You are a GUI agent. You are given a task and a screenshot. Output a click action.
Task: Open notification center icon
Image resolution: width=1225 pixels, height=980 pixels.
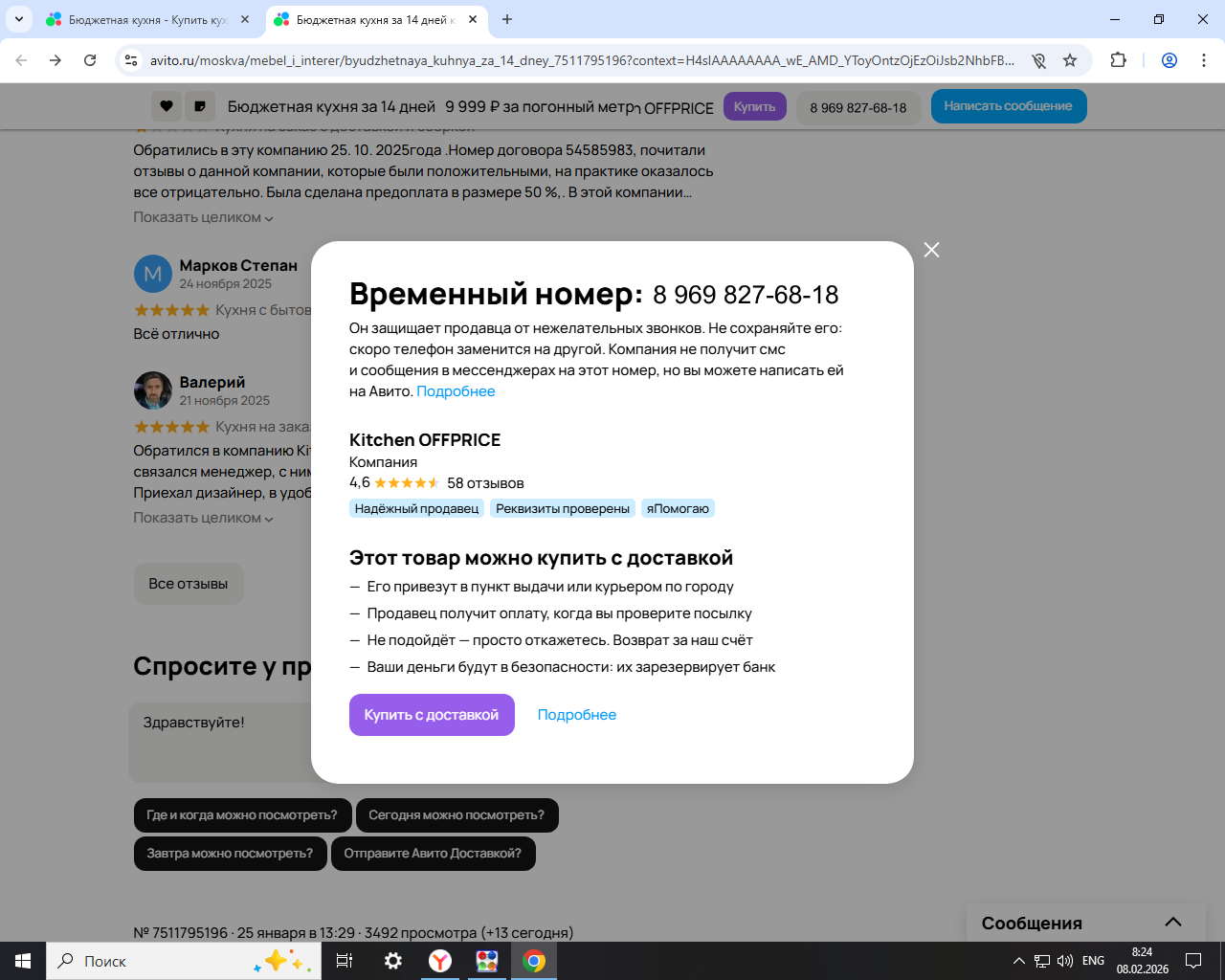pyautogui.click(x=1193, y=961)
